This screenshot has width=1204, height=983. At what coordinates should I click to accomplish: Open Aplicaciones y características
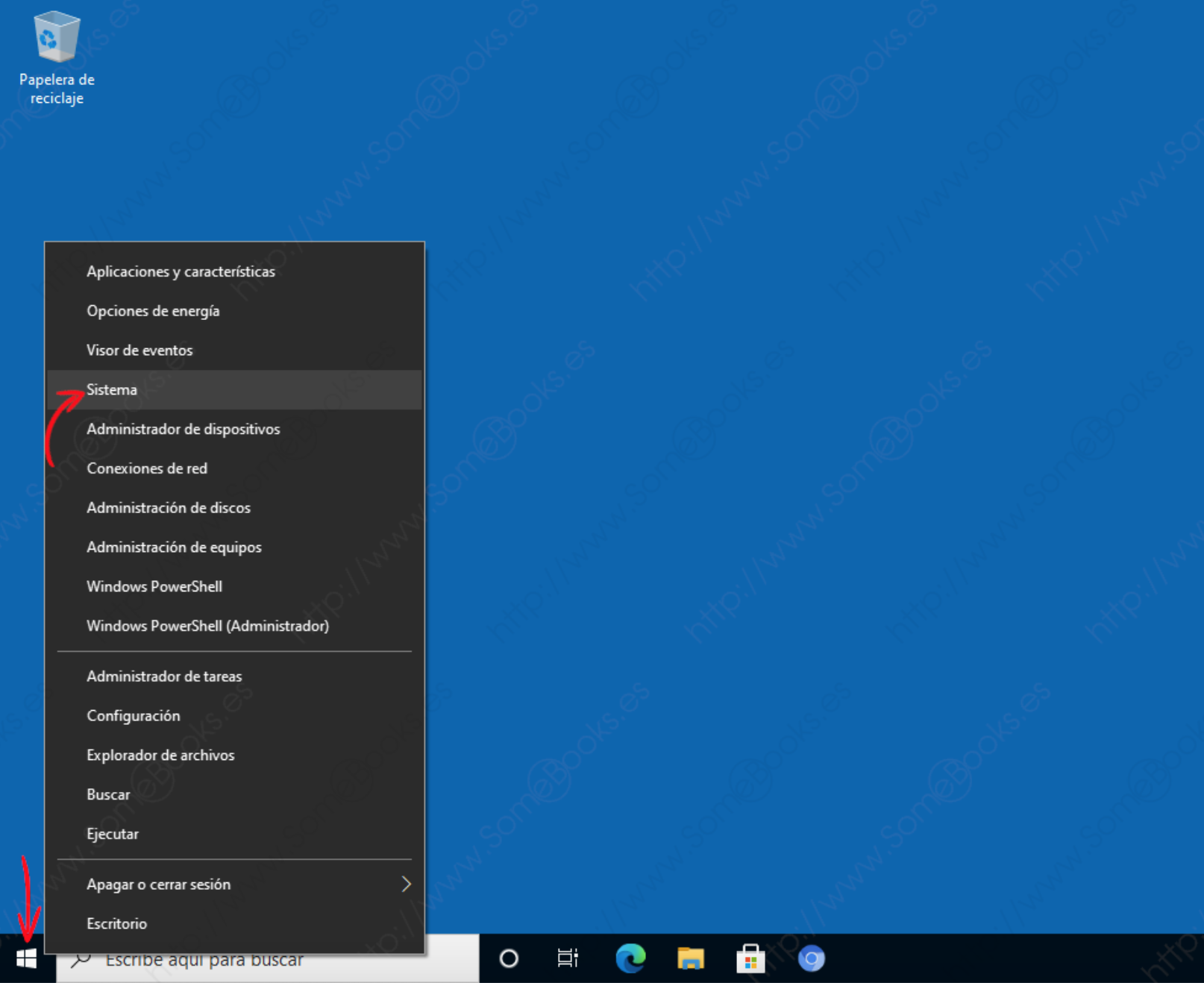[181, 272]
